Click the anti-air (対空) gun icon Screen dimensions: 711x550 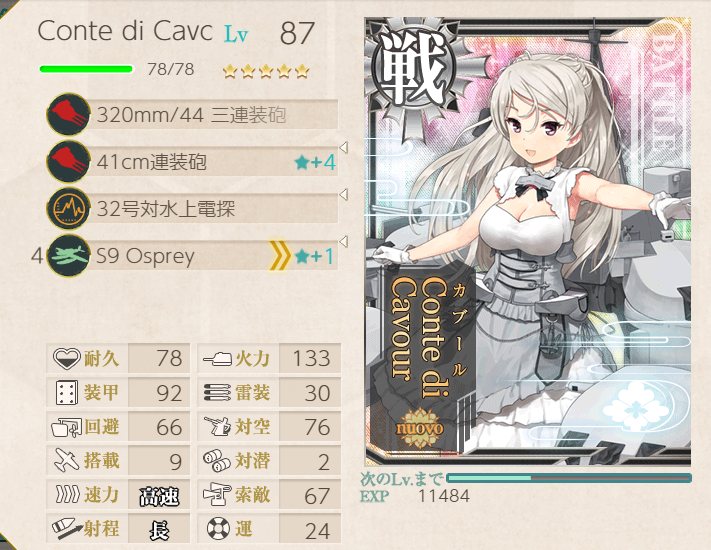pos(217,427)
